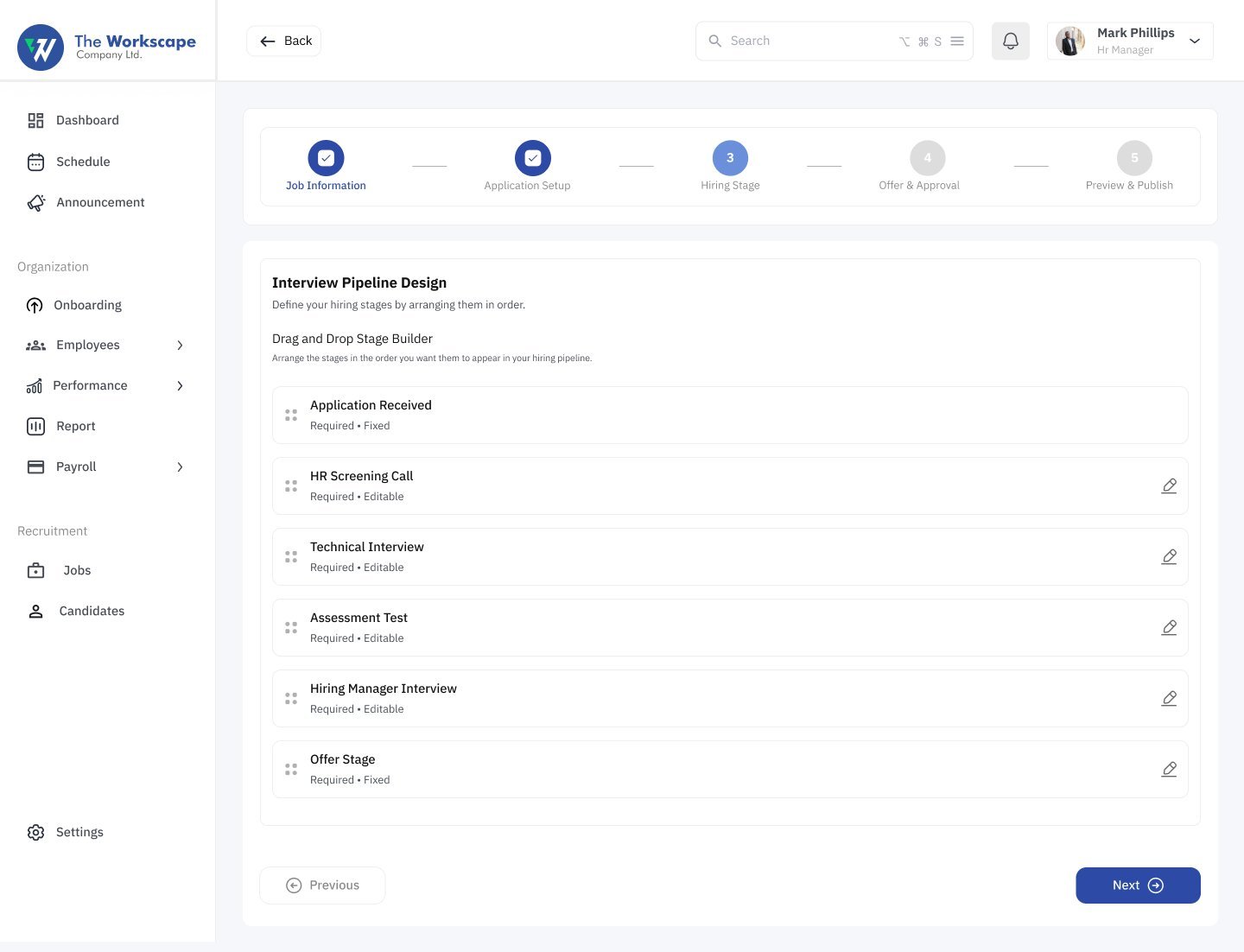Go to Schedule in the sidebar
The width and height of the screenshot is (1244, 952).
point(69,162)
